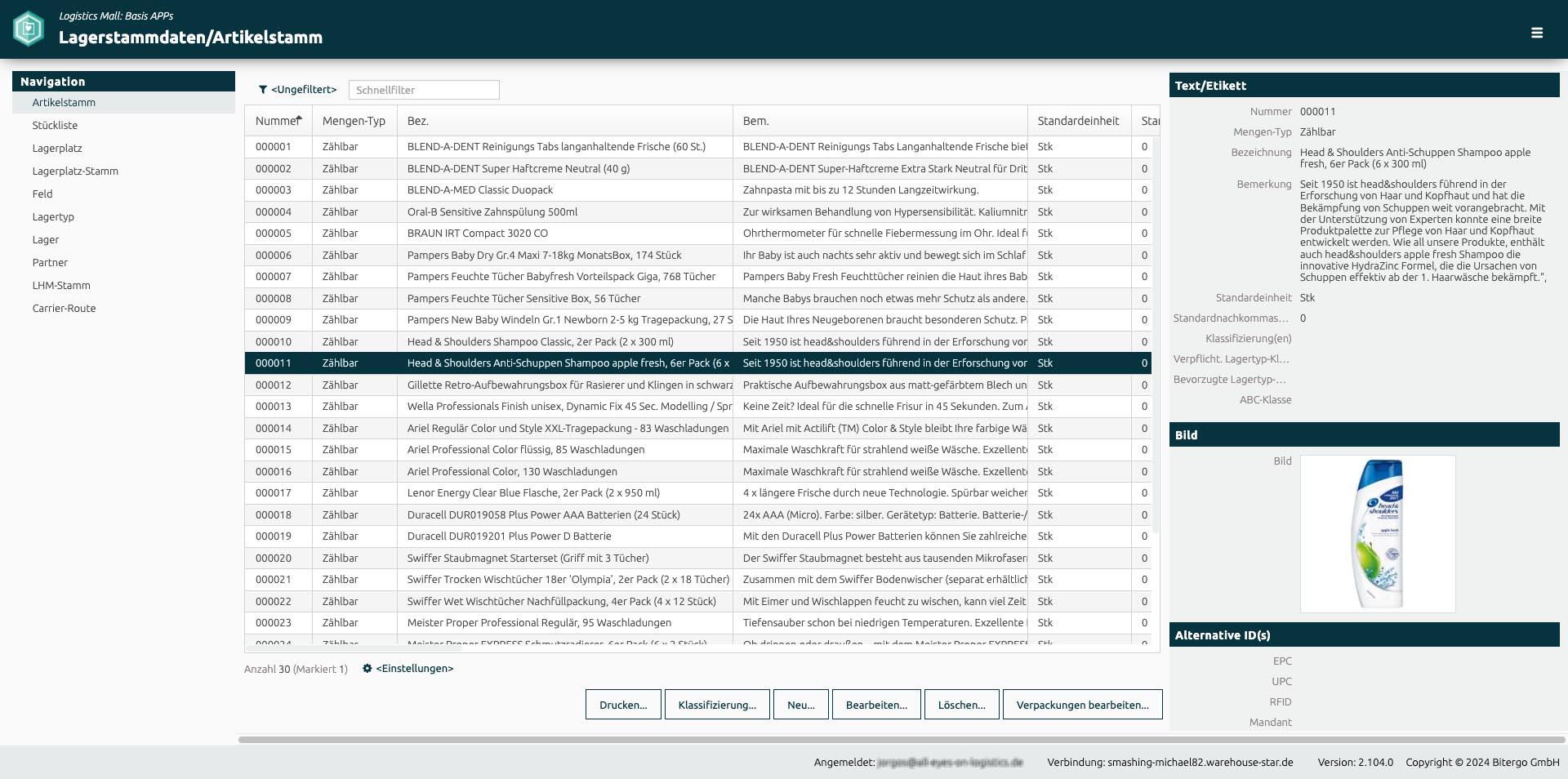
Task: Click the Logistics Mall hexagon logo
Action: click(29, 29)
